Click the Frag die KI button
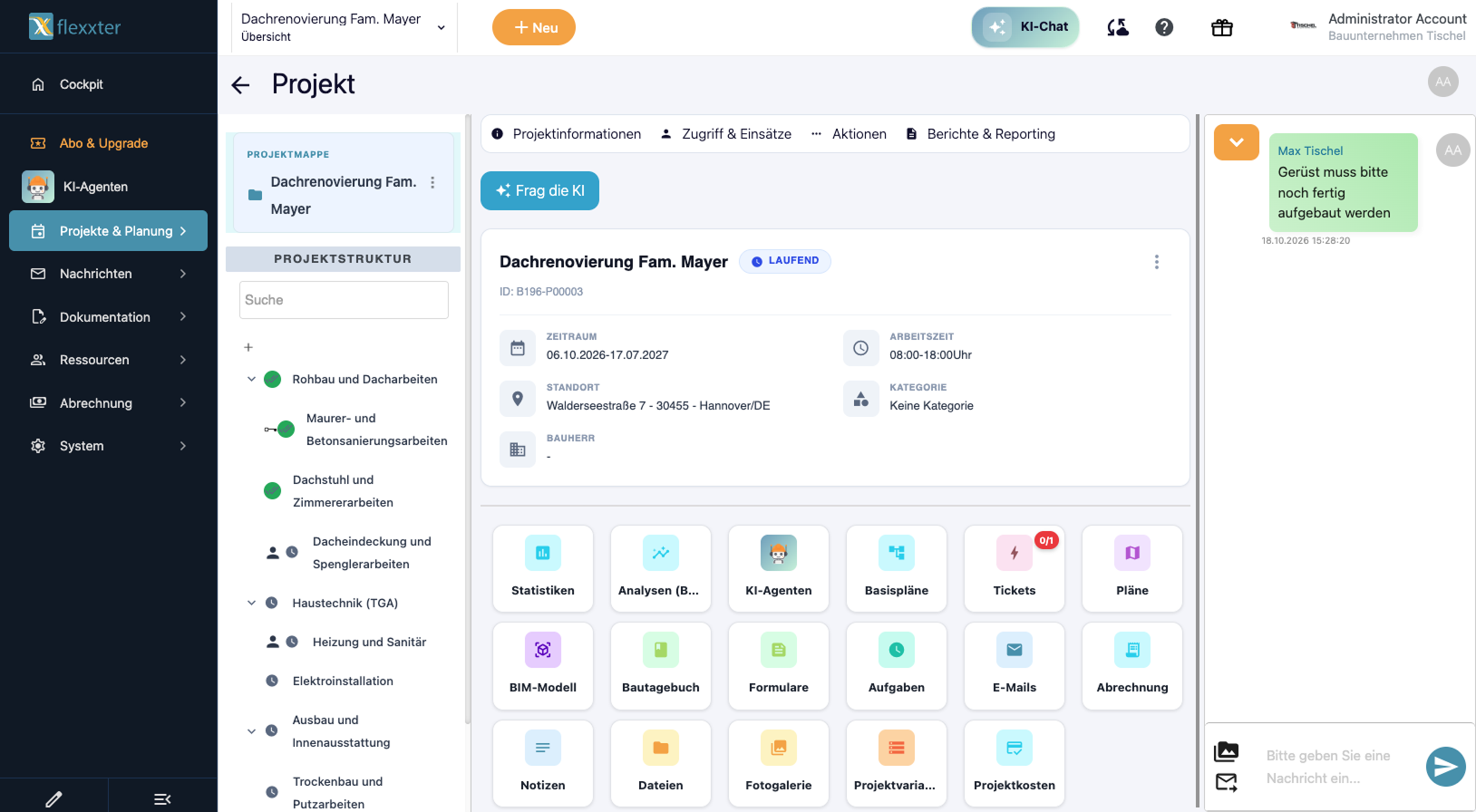The height and width of the screenshot is (812, 1476). click(x=539, y=190)
